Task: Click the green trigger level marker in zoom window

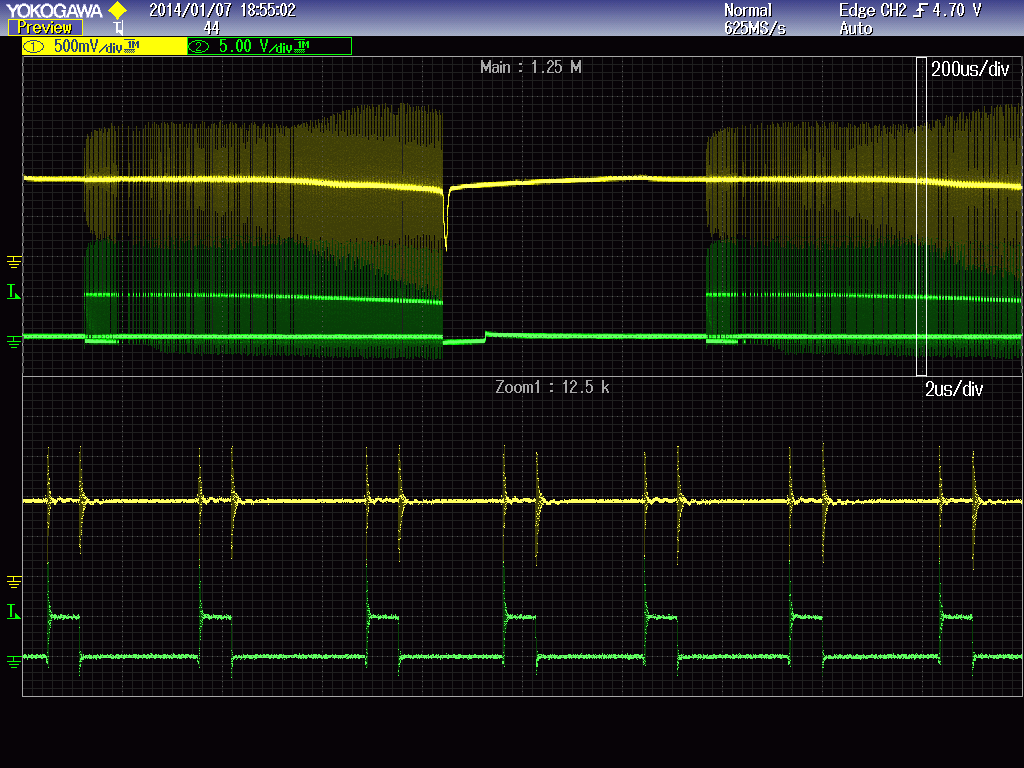Action: (x=13, y=612)
